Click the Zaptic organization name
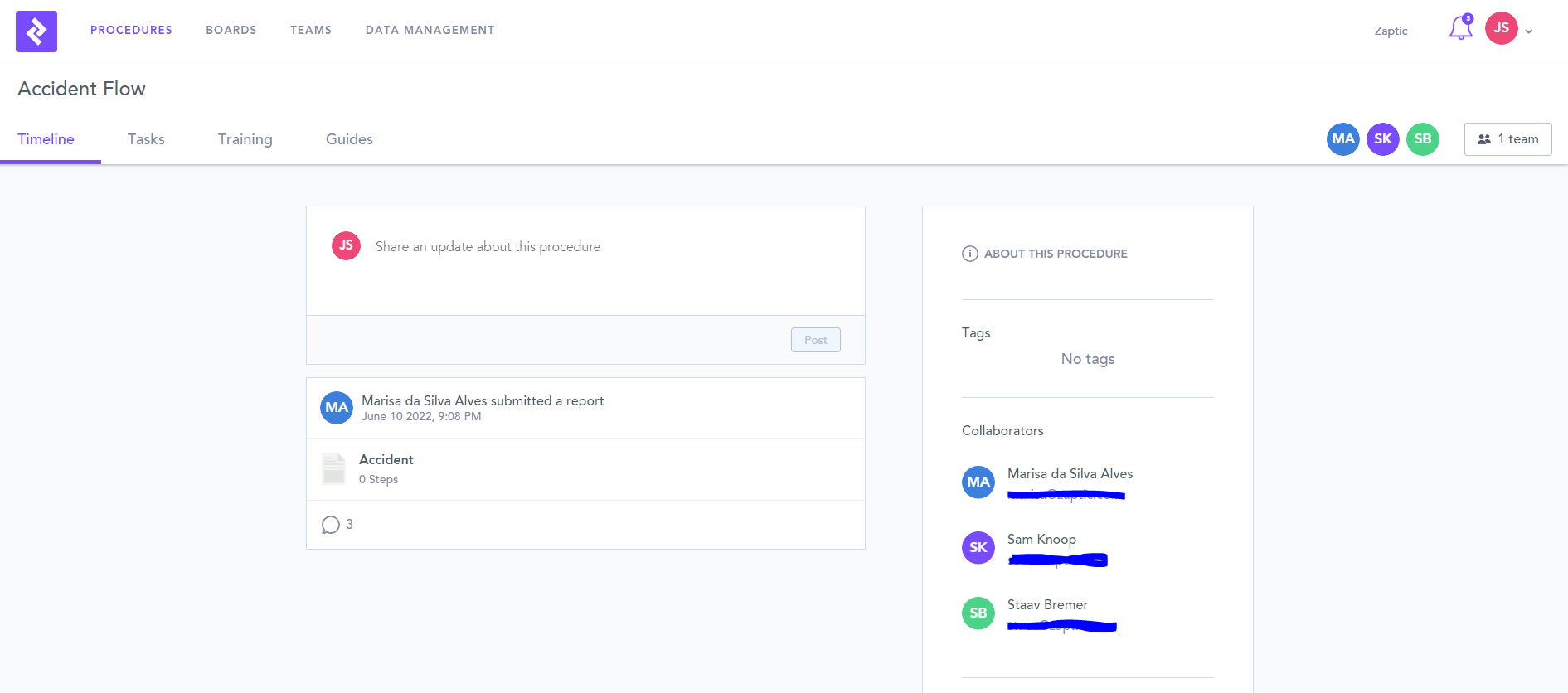 pos(1391,31)
